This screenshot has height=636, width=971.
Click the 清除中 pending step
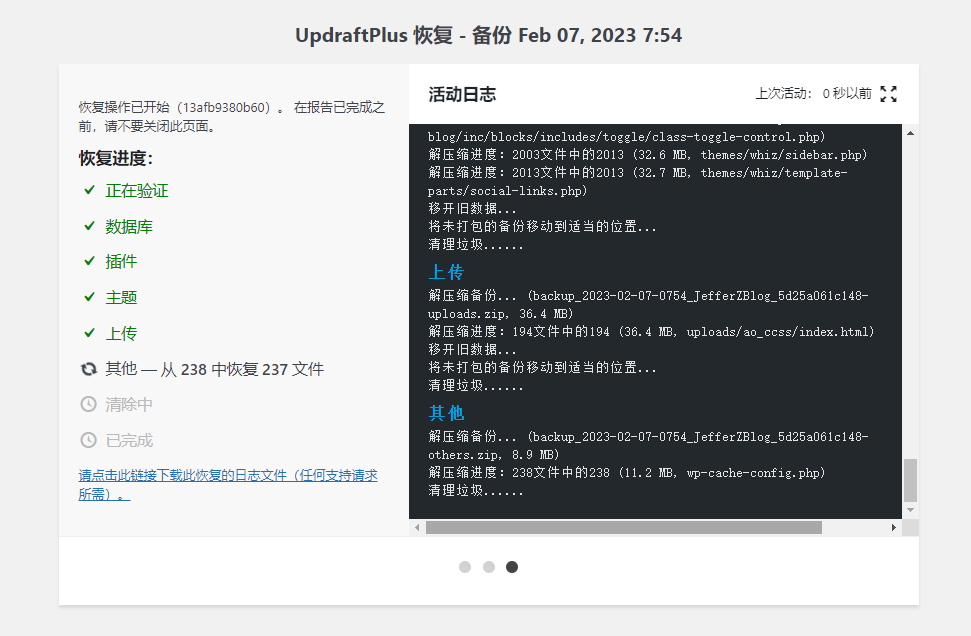click(129, 405)
